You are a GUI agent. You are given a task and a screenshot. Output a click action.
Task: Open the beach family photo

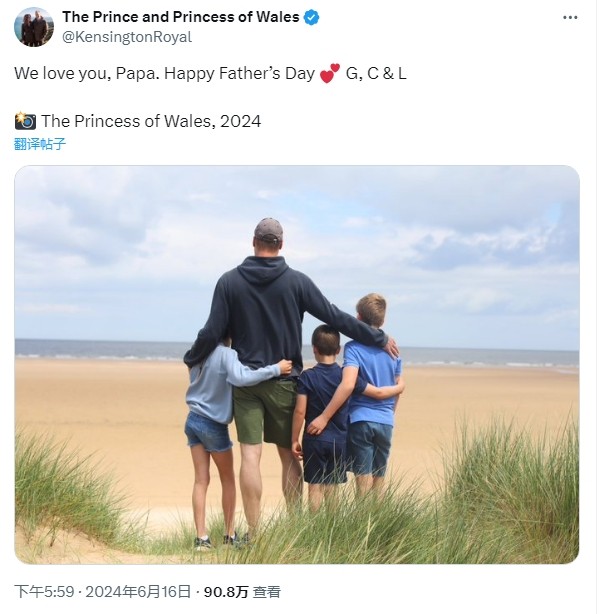297,365
